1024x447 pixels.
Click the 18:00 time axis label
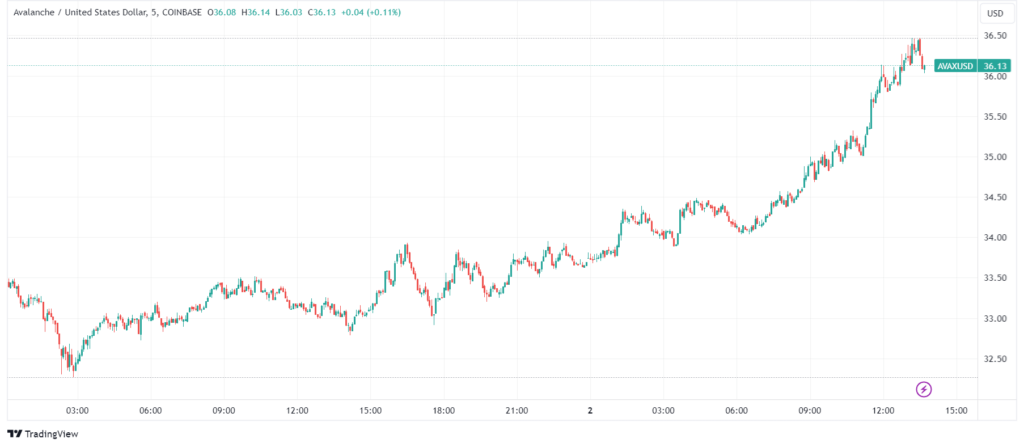(x=444, y=410)
